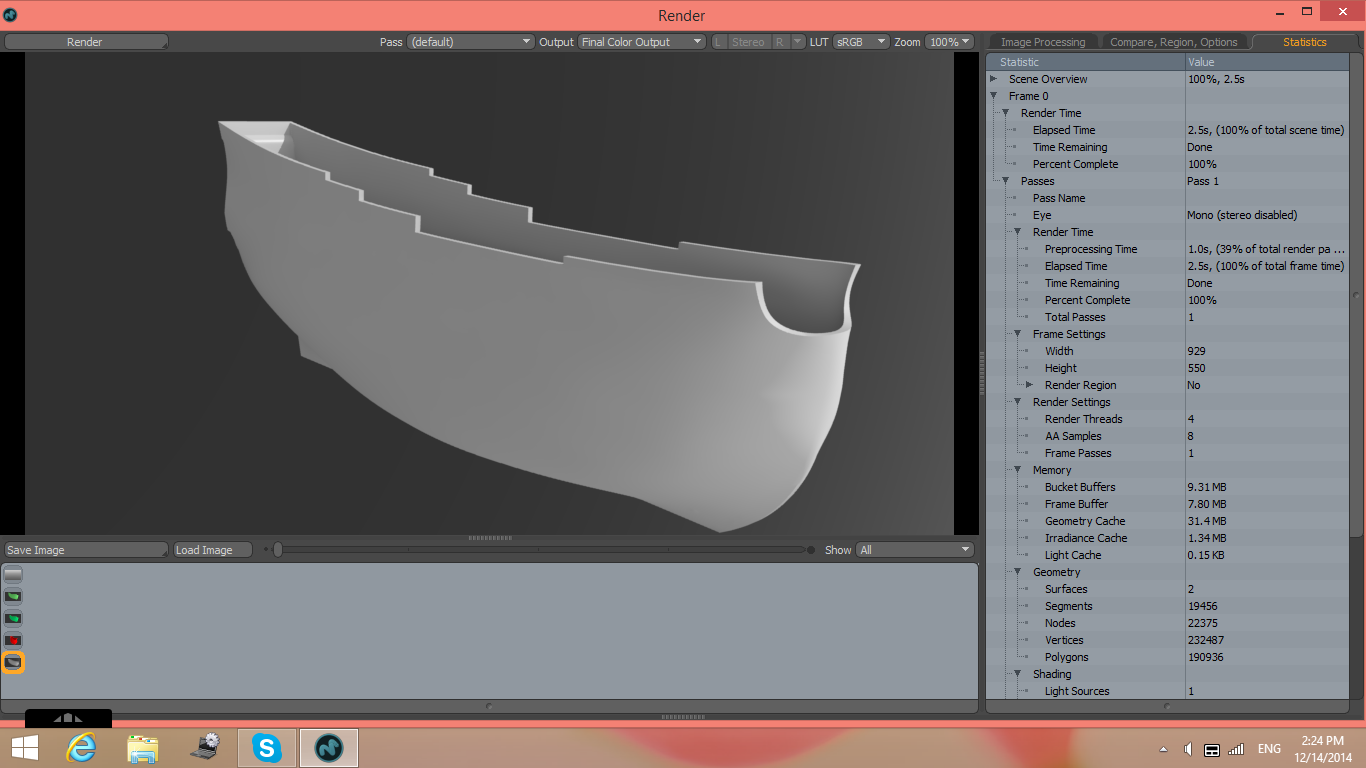Select the light green hull render thumbnail
1366x768 pixels.
coord(13,596)
